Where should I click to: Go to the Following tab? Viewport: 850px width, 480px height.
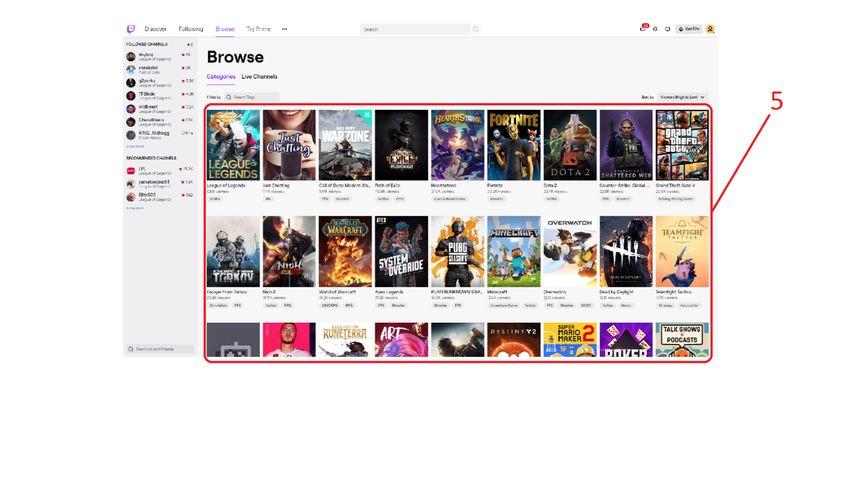coord(191,29)
